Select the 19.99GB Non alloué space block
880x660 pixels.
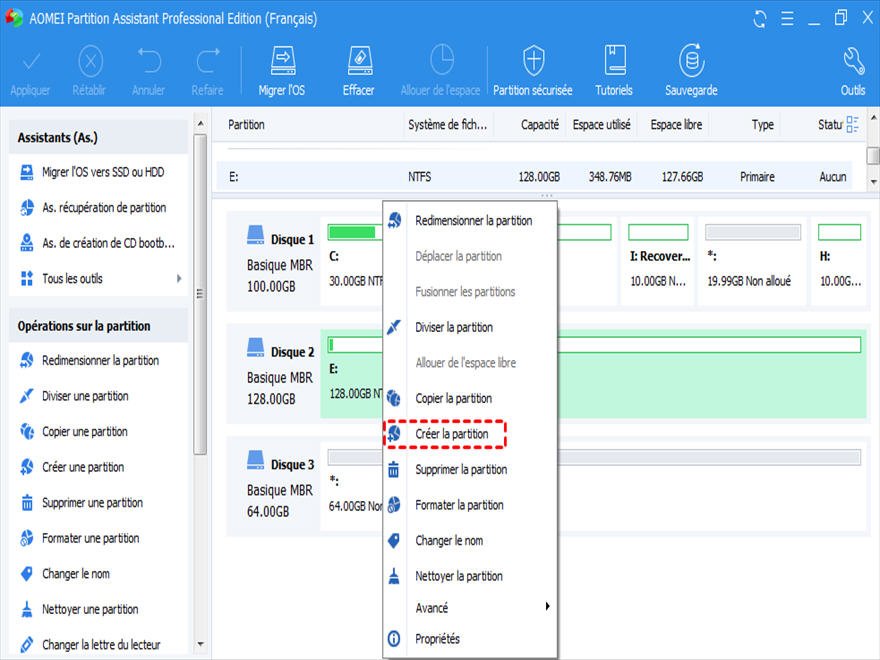[x=752, y=260]
